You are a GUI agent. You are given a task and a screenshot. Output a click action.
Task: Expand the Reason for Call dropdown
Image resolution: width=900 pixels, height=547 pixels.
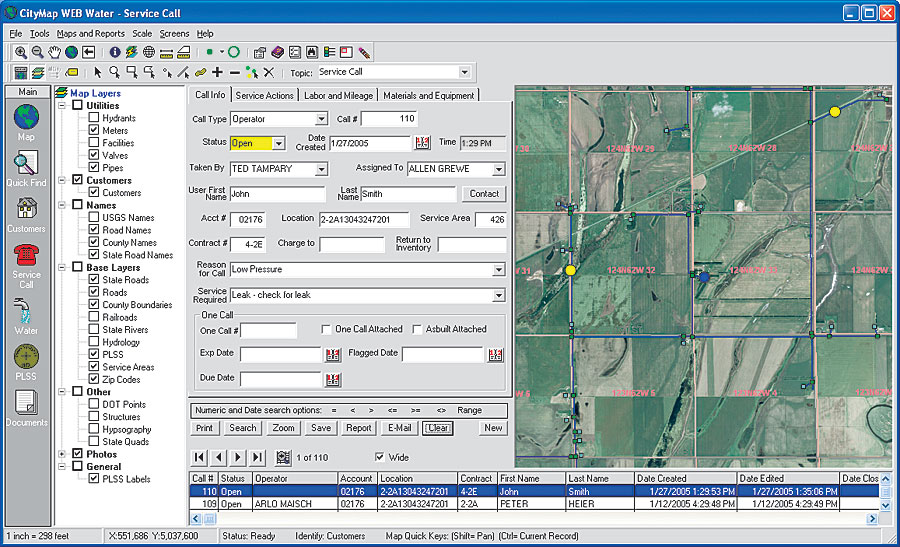click(499, 270)
